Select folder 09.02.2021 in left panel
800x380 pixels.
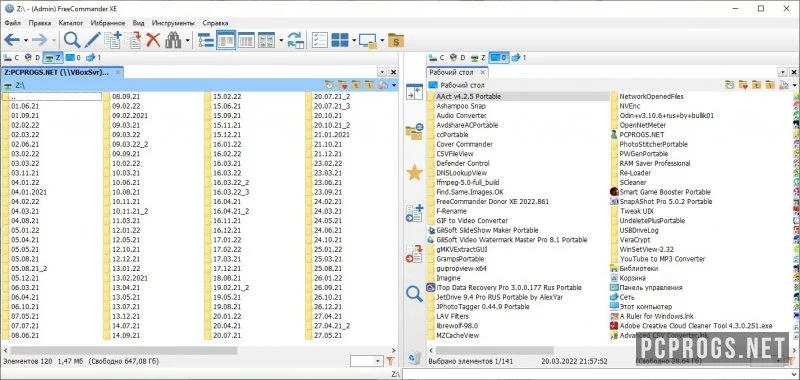click(x=126, y=116)
